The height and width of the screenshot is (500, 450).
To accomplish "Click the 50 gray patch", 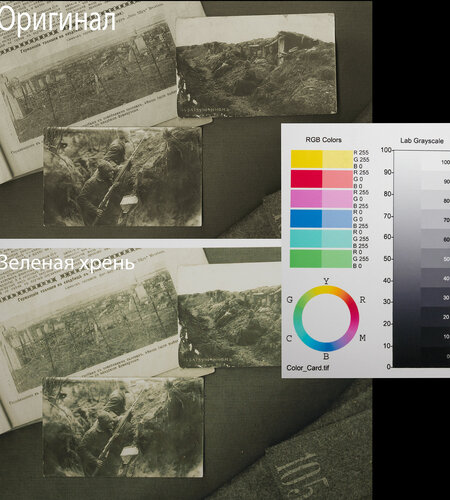I will [x=436, y=258].
